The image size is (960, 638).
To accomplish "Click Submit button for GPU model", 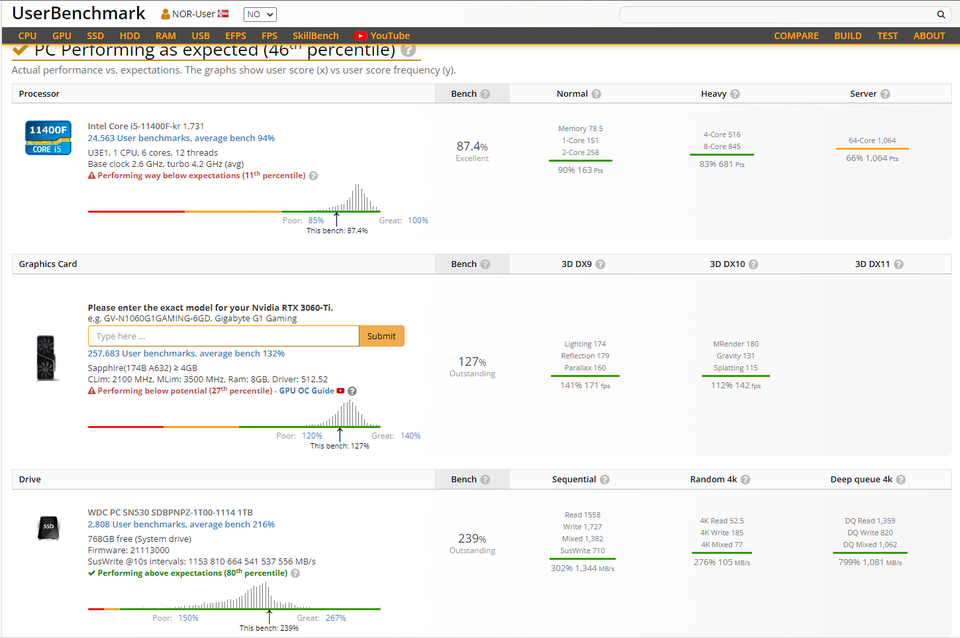I will click(x=381, y=336).
